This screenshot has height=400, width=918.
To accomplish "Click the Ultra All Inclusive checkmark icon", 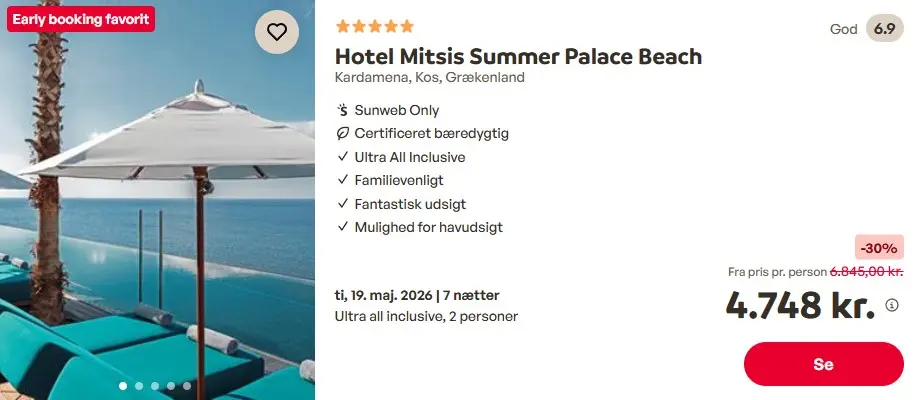I will click(x=342, y=157).
